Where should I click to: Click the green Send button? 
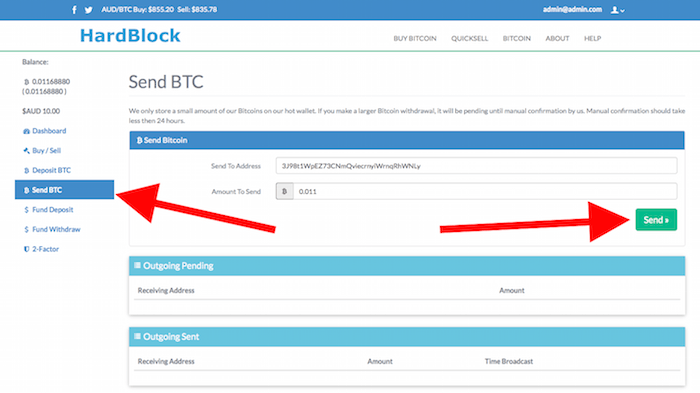(656, 220)
